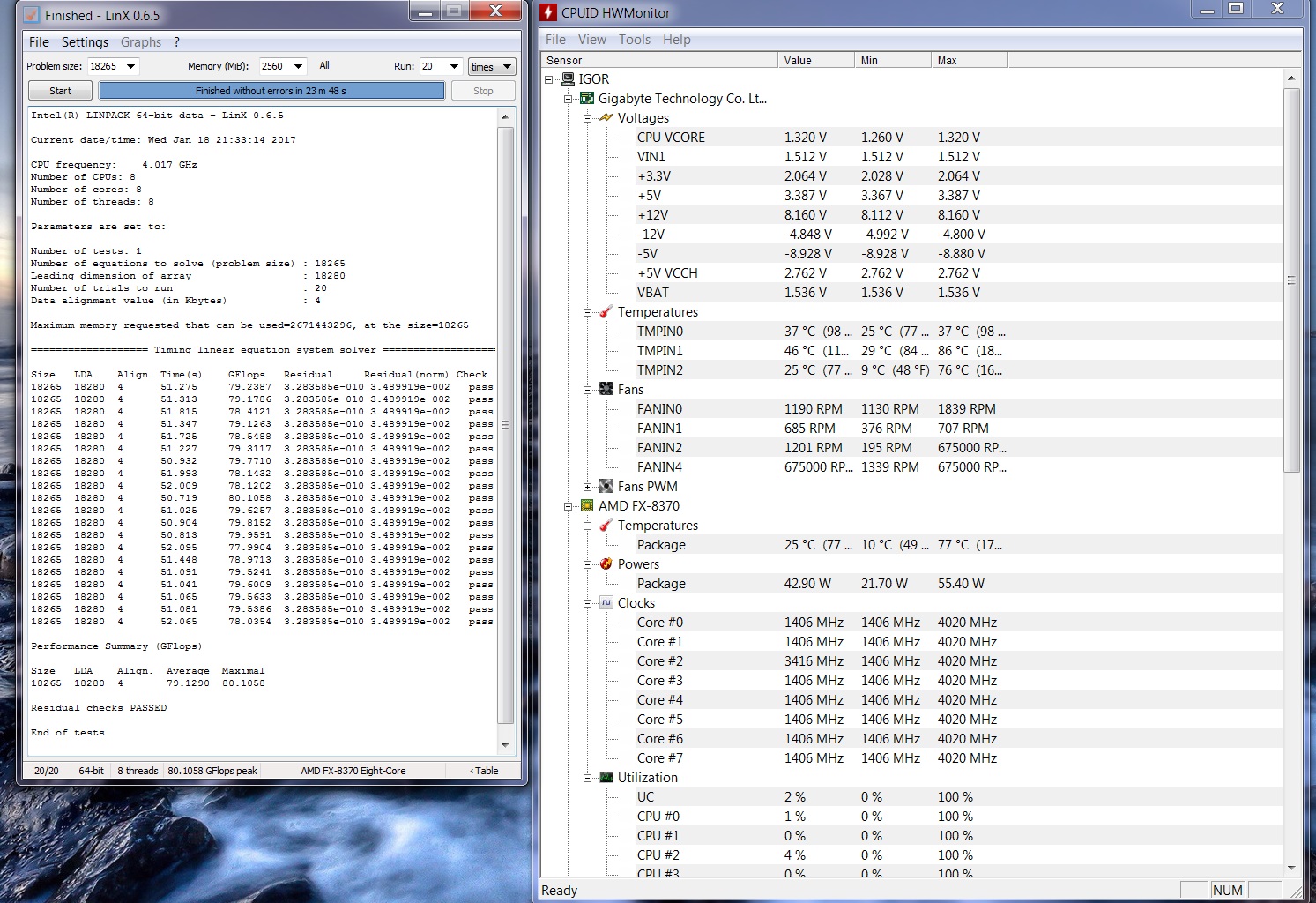
Task: Open the Memory (MiB) dropdown
Action: (x=298, y=66)
